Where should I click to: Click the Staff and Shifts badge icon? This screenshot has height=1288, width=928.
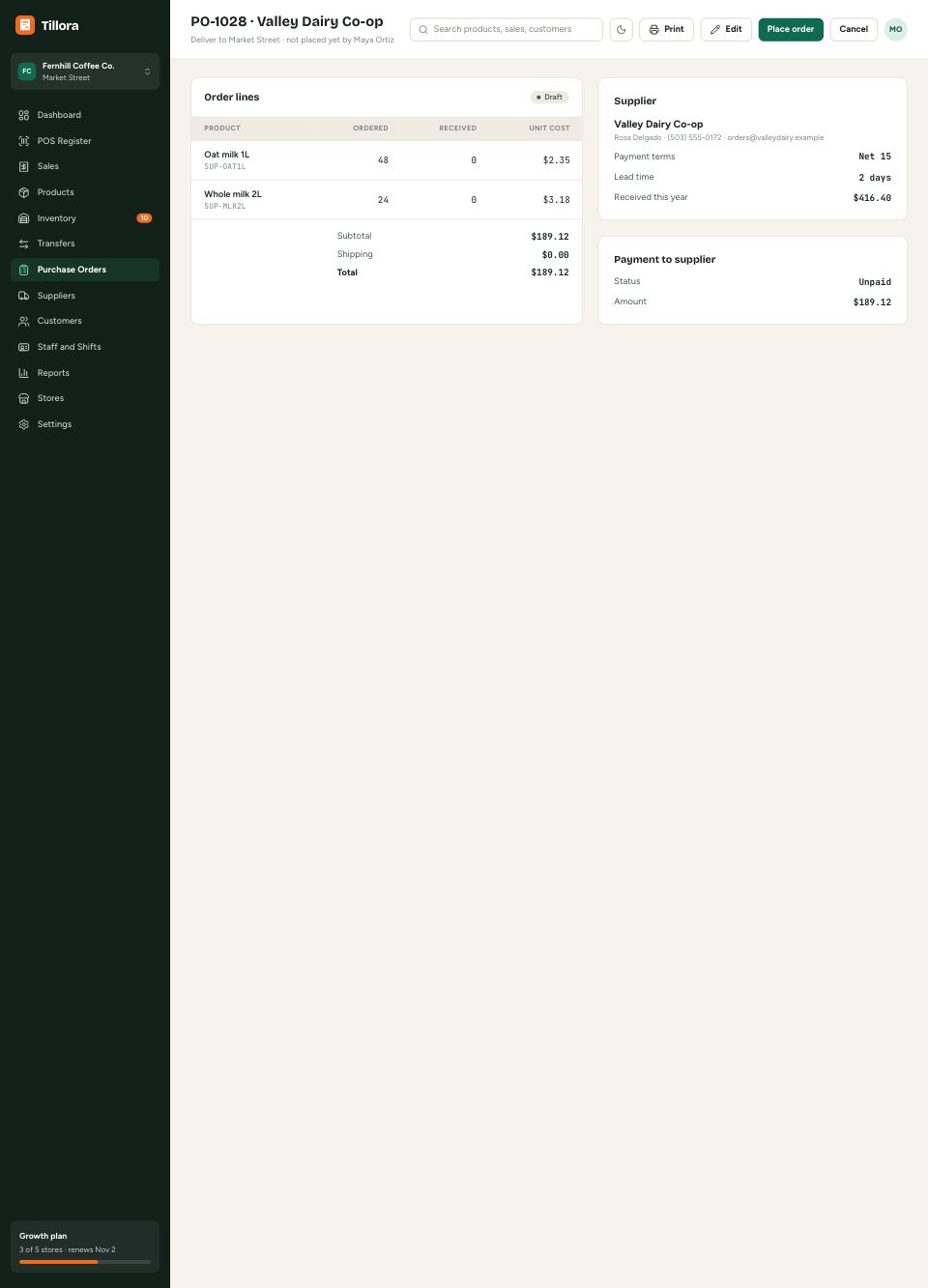[x=24, y=347]
